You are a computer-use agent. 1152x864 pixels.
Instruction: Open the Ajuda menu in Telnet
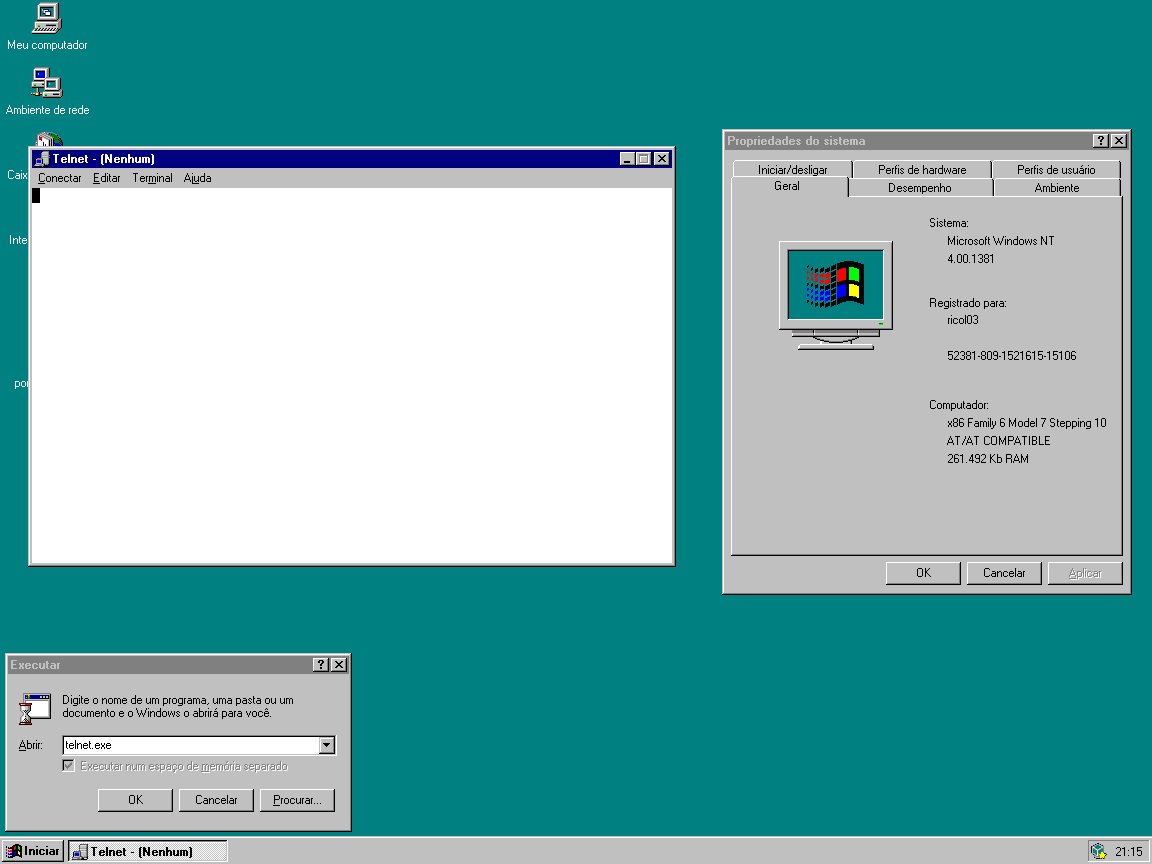pos(198,178)
